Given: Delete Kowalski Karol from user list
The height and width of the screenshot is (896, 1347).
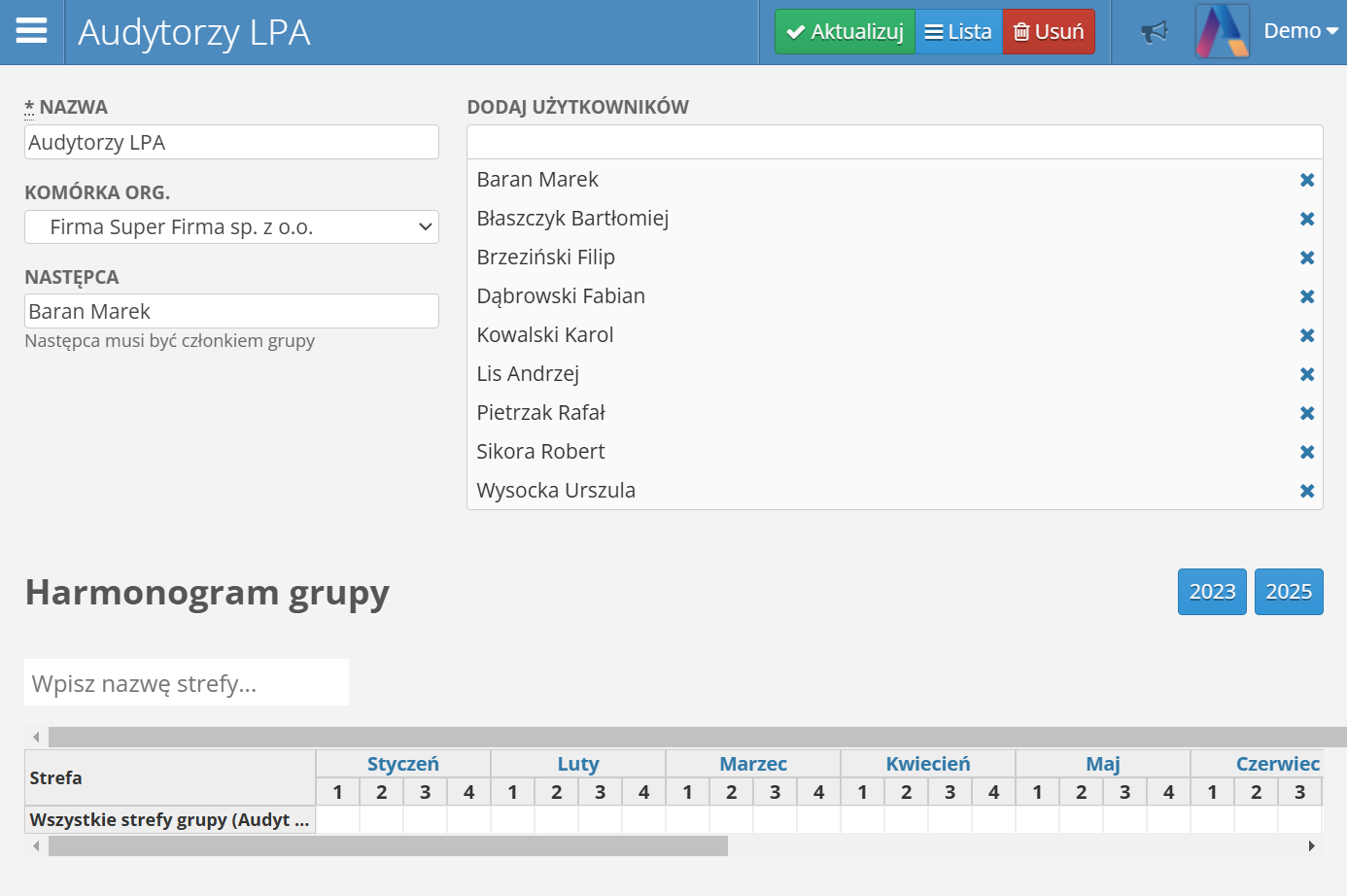Looking at the screenshot, I should click(x=1307, y=335).
